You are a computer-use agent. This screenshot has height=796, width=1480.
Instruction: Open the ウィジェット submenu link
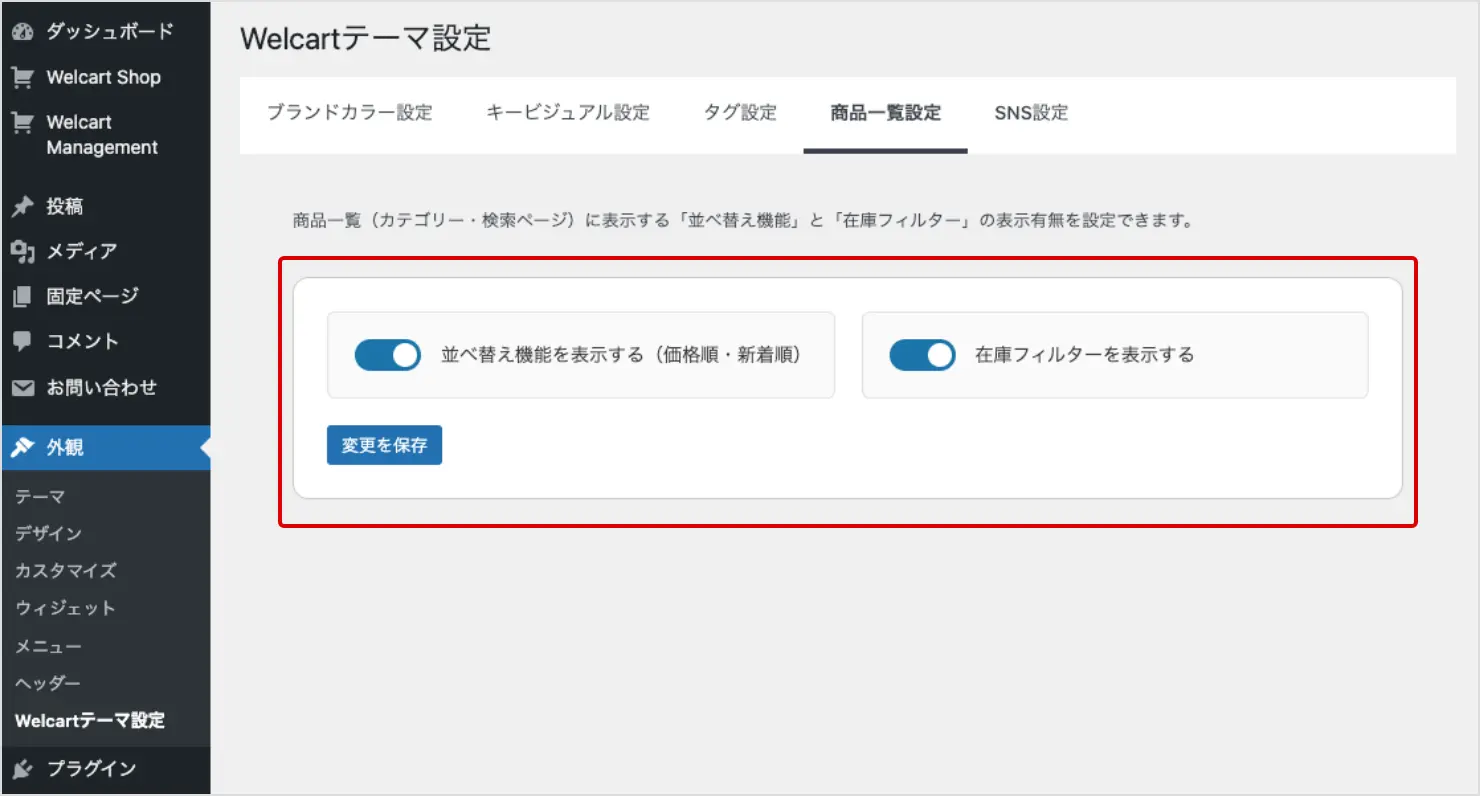(65, 608)
